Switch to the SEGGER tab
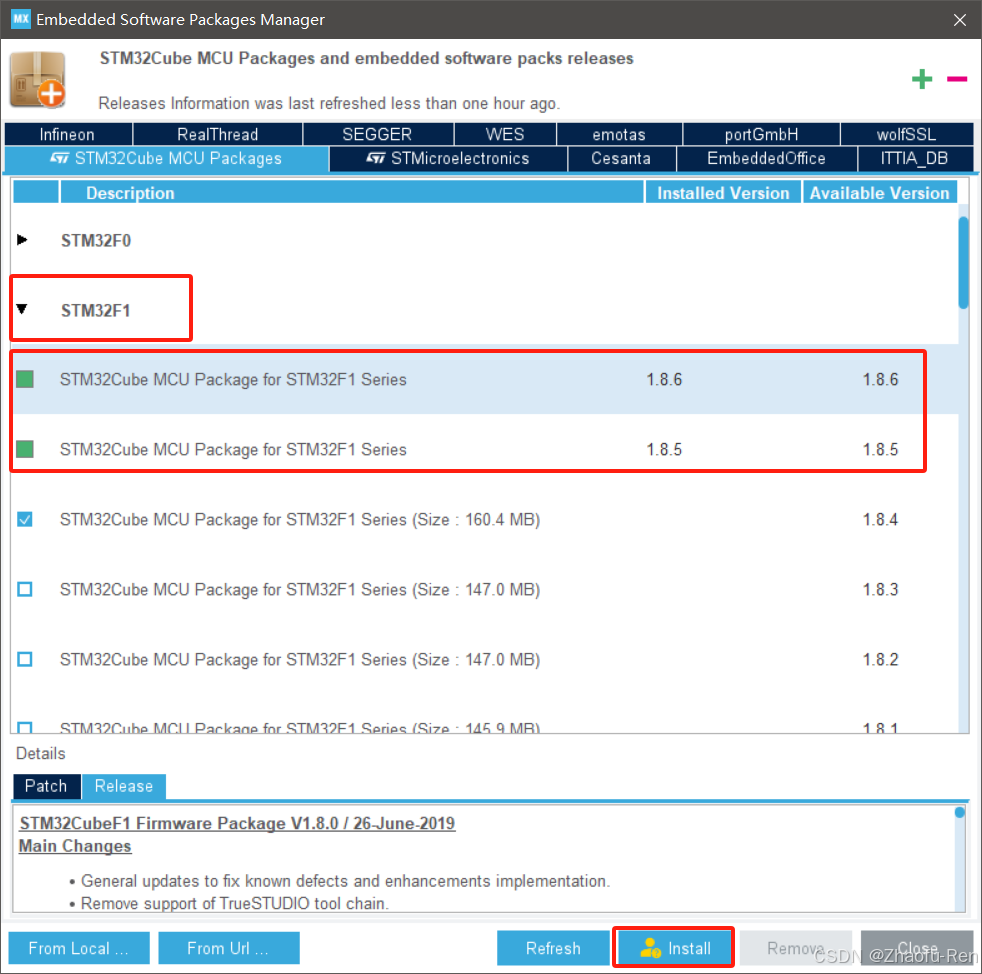982x974 pixels. point(378,134)
